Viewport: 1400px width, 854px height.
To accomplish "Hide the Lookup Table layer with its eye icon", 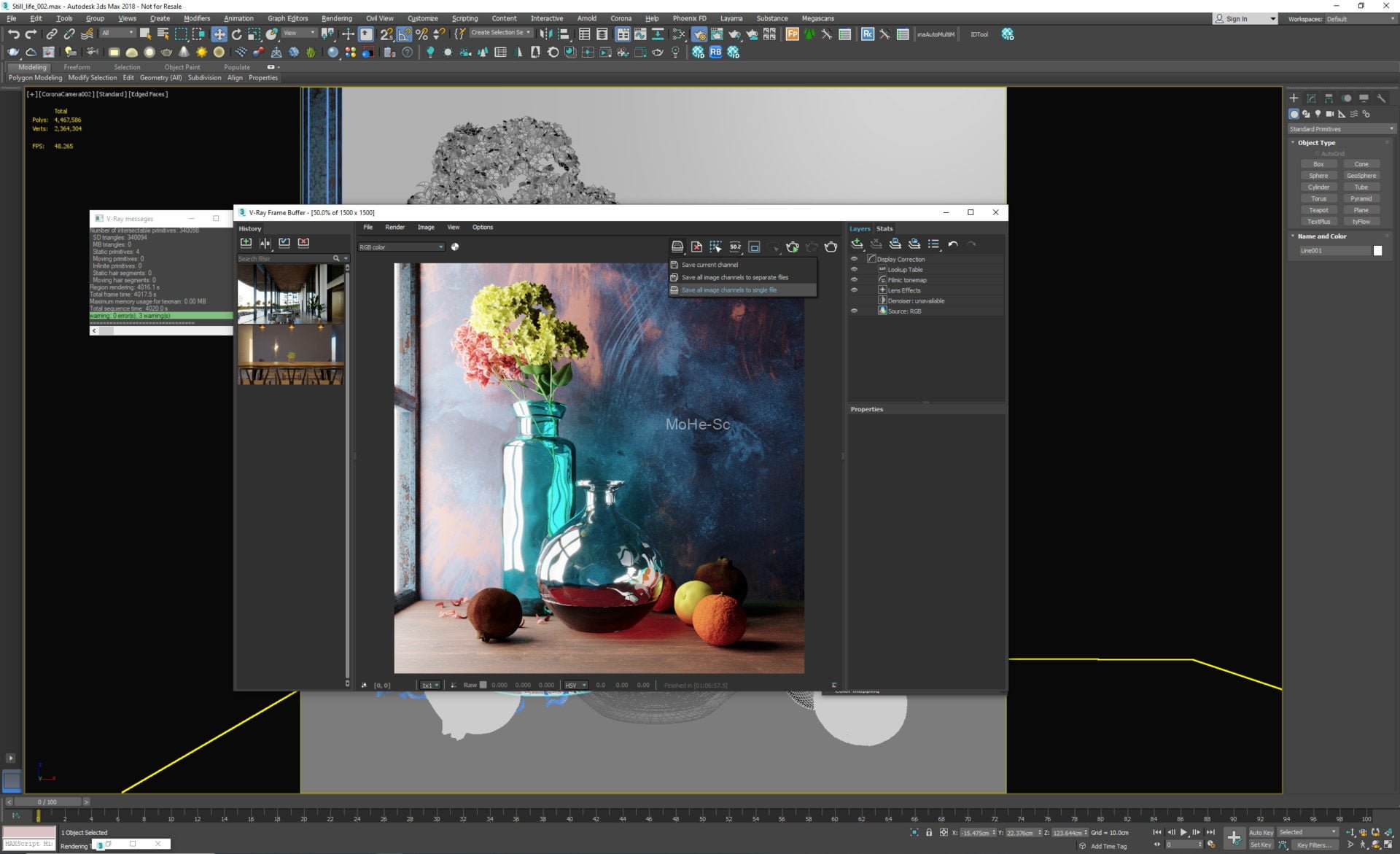I will click(854, 269).
